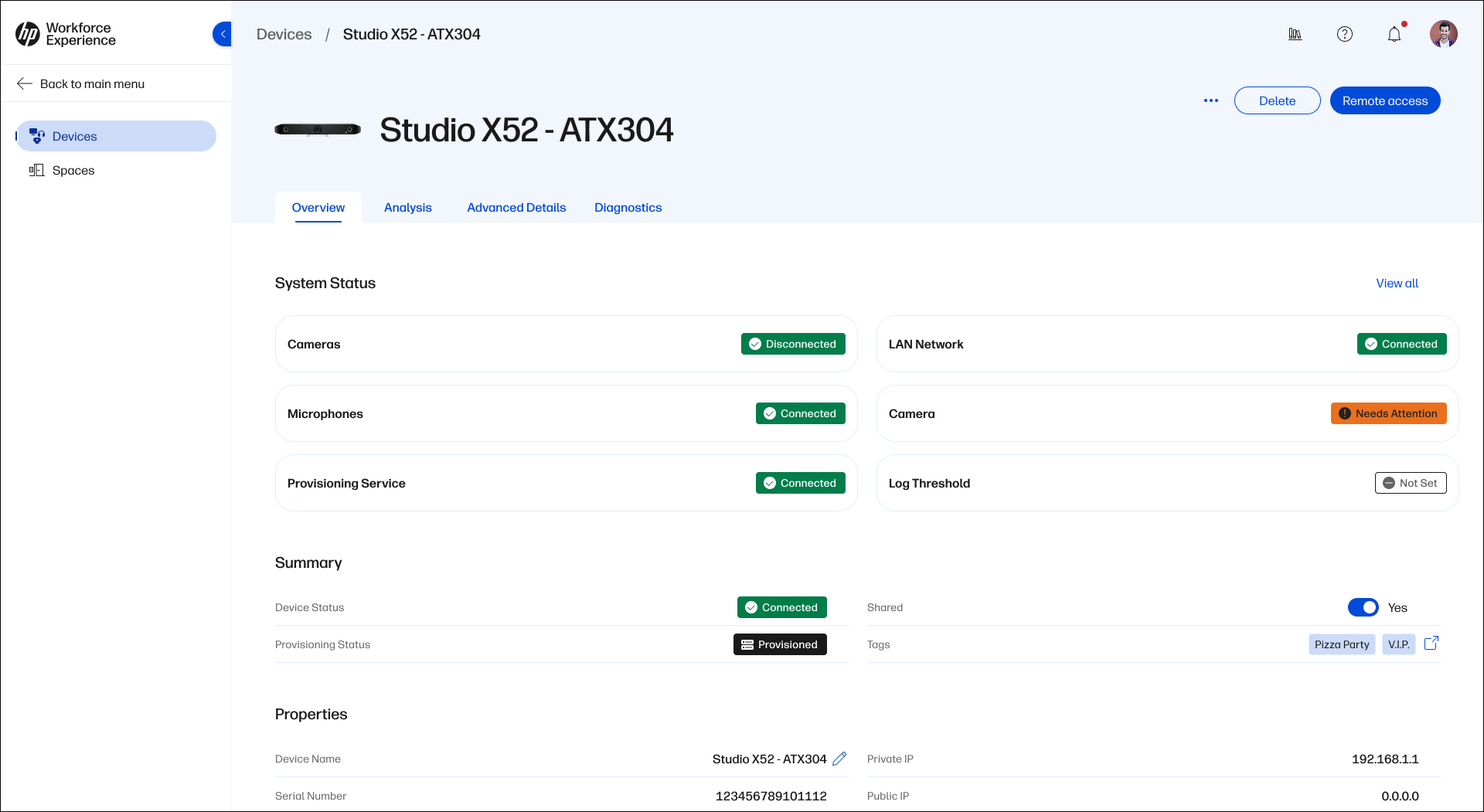This screenshot has height=812, width=1484.
Task: Open the help question mark icon
Action: click(x=1345, y=34)
